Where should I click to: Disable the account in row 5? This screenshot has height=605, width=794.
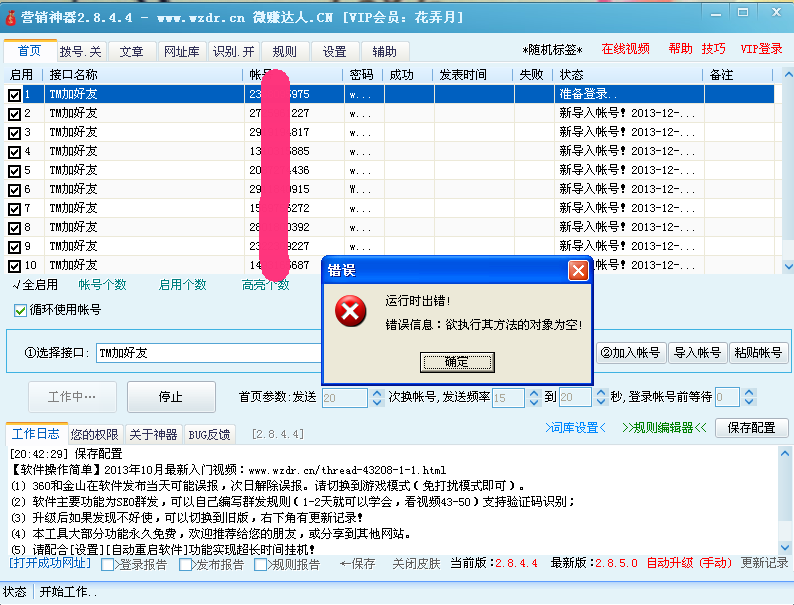pos(14,171)
